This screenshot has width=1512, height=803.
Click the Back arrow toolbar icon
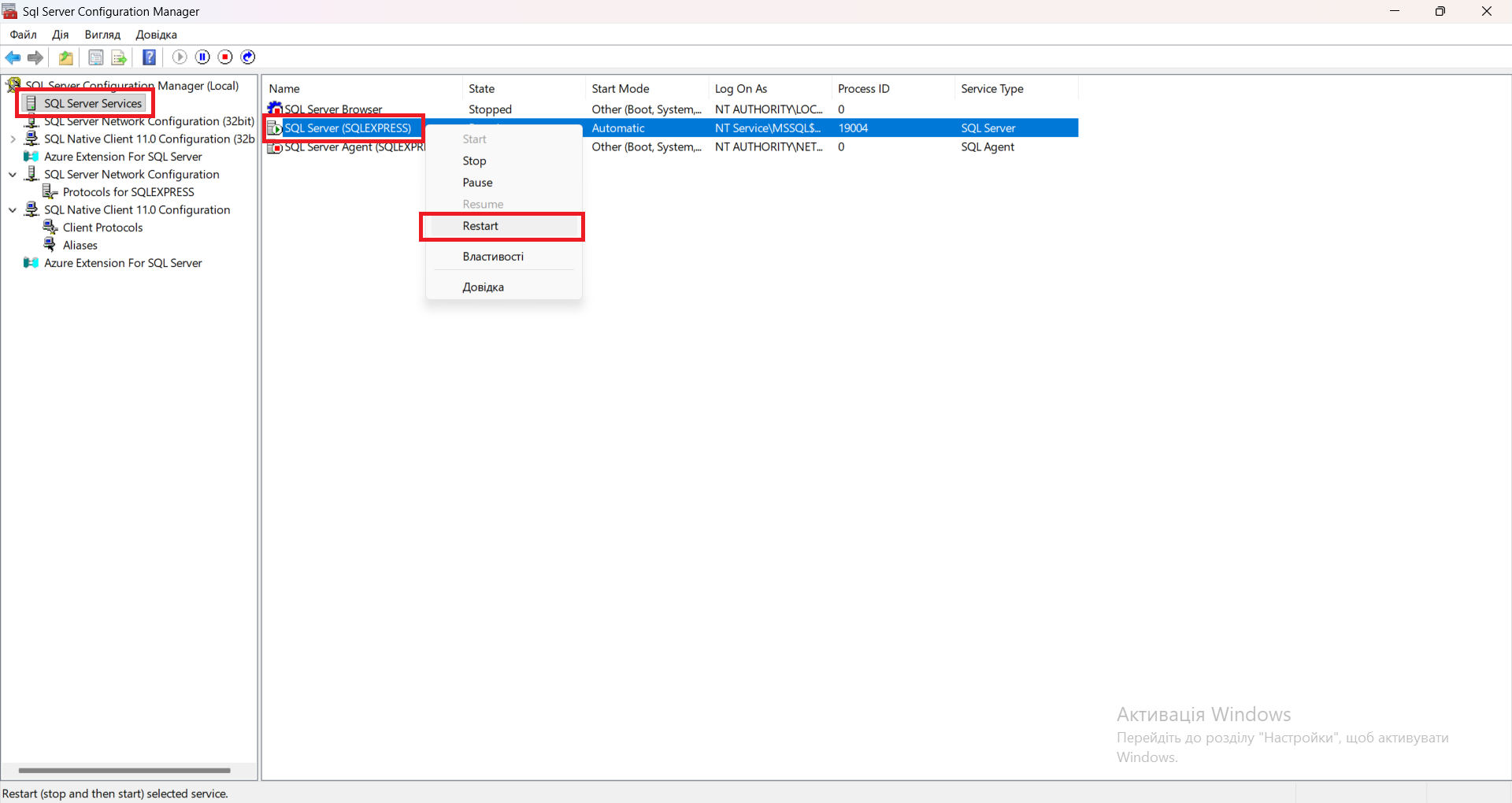click(x=13, y=57)
